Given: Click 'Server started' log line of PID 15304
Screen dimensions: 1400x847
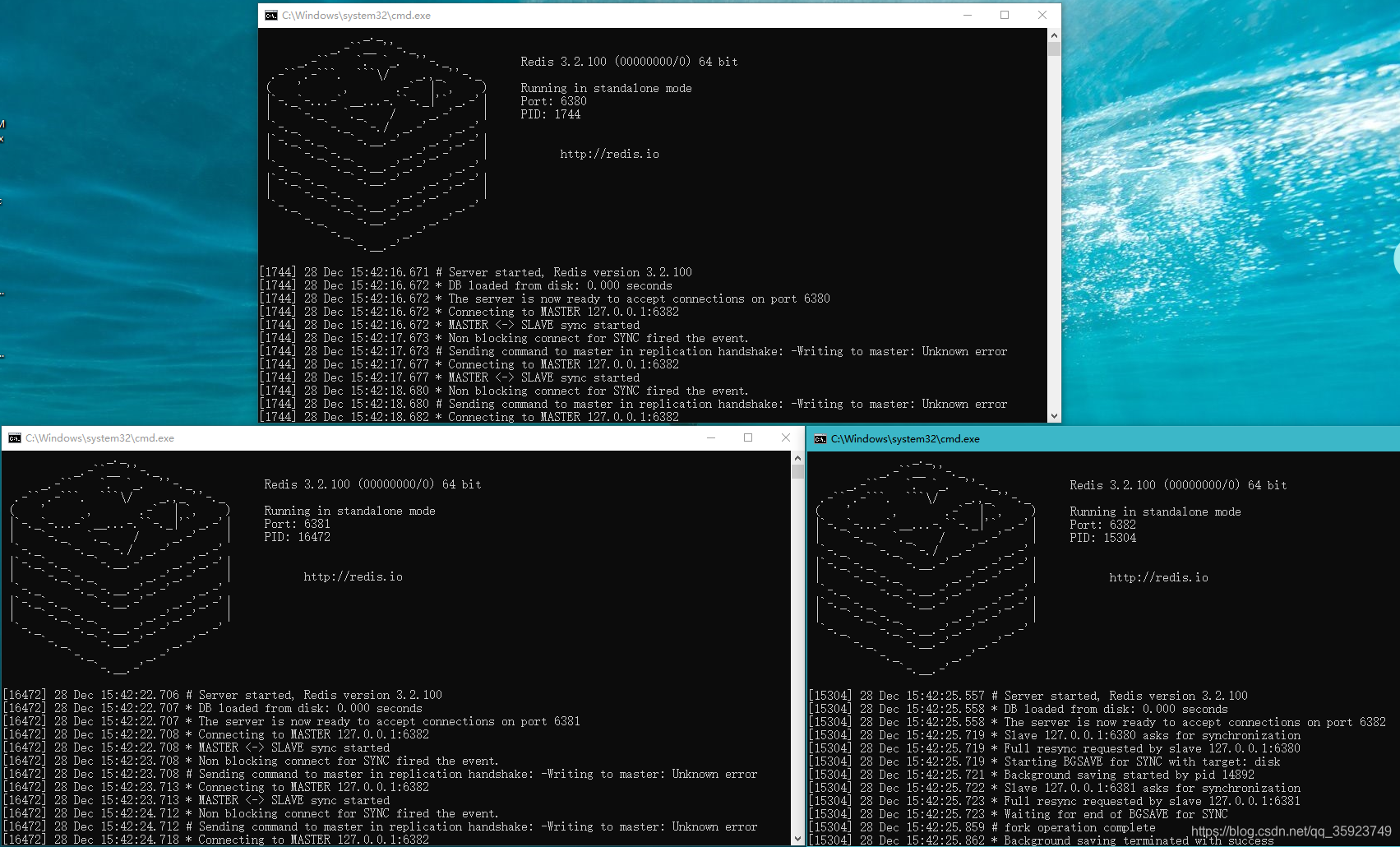Looking at the screenshot, I should [x=1028, y=696].
